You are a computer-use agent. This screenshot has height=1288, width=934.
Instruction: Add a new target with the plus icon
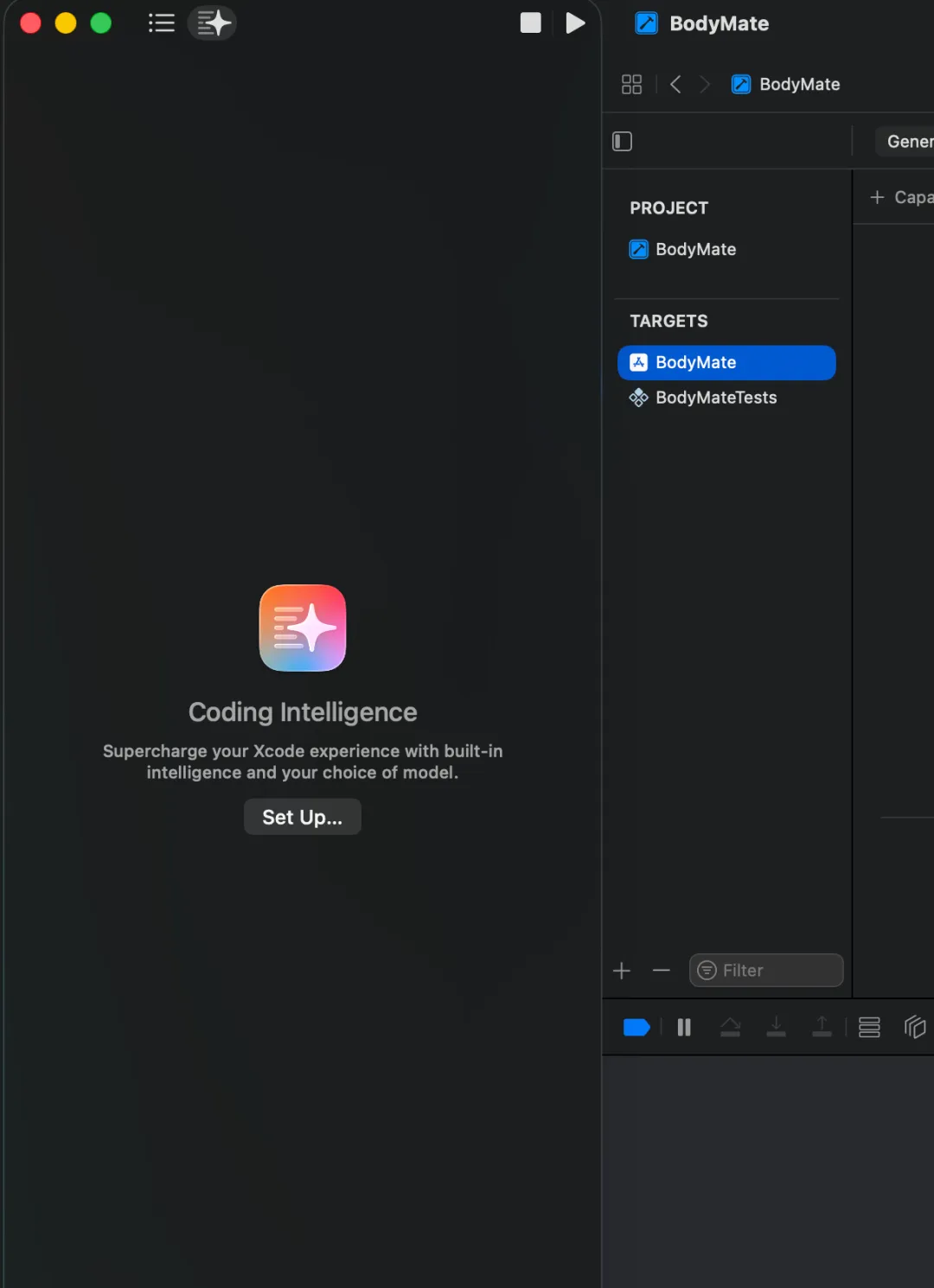[x=622, y=971]
